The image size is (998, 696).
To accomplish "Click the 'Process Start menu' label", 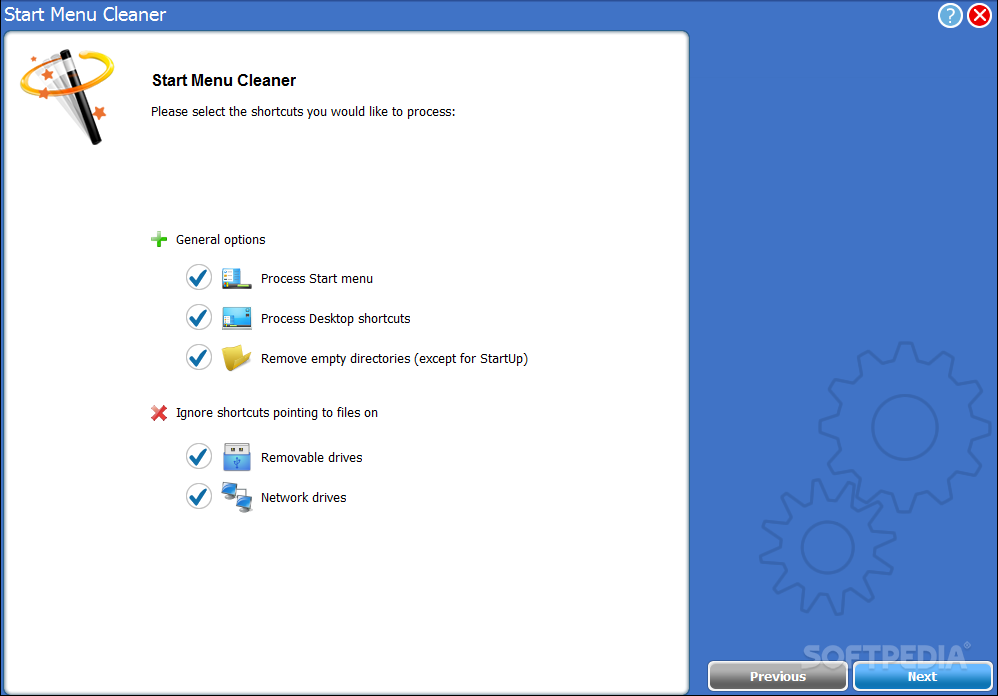I will 317,279.
